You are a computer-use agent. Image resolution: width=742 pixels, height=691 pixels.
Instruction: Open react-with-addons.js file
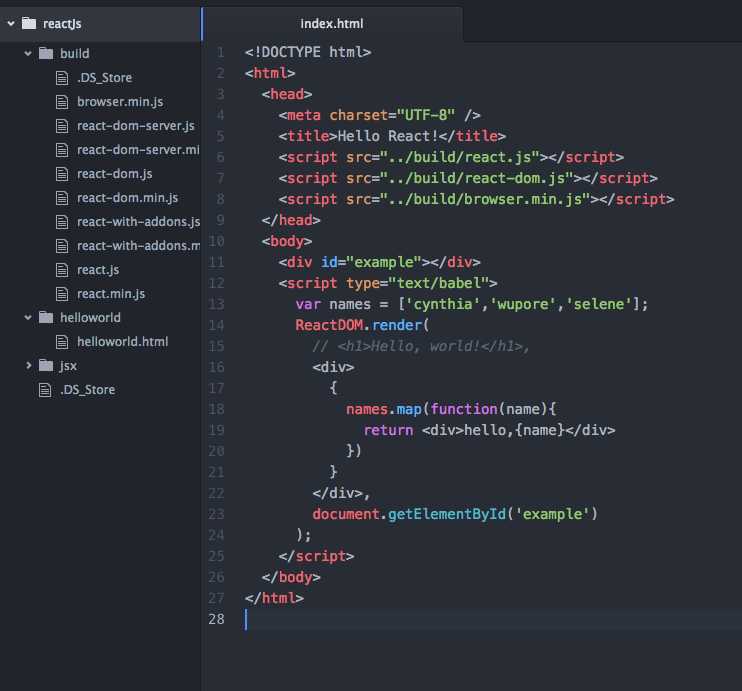pos(139,222)
